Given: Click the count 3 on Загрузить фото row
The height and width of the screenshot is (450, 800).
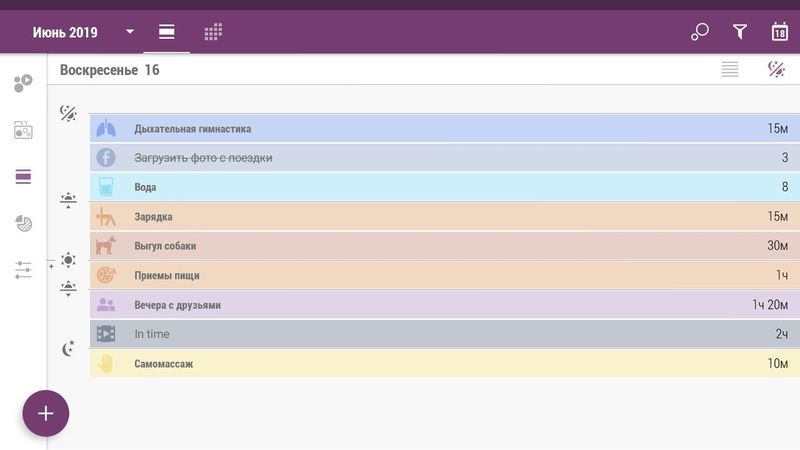Looking at the screenshot, I should pyautogui.click(x=785, y=158).
